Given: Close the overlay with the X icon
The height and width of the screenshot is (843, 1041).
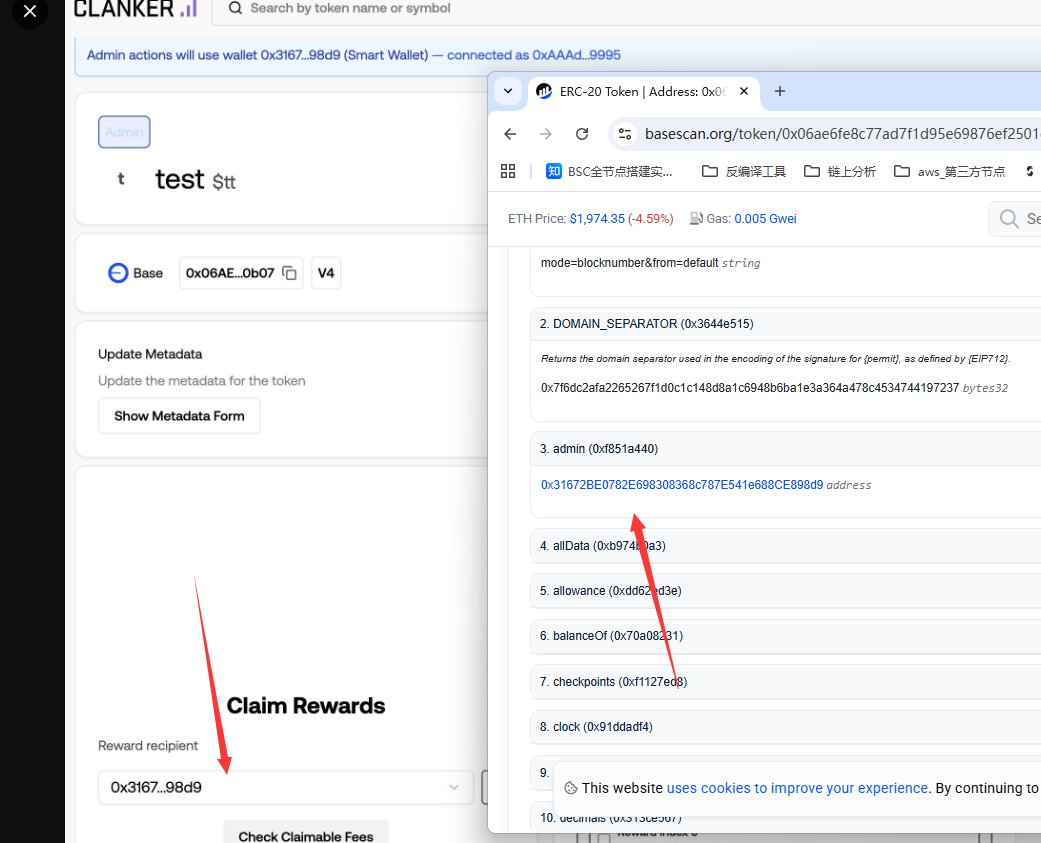Looking at the screenshot, I should pyautogui.click(x=29, y=11).
